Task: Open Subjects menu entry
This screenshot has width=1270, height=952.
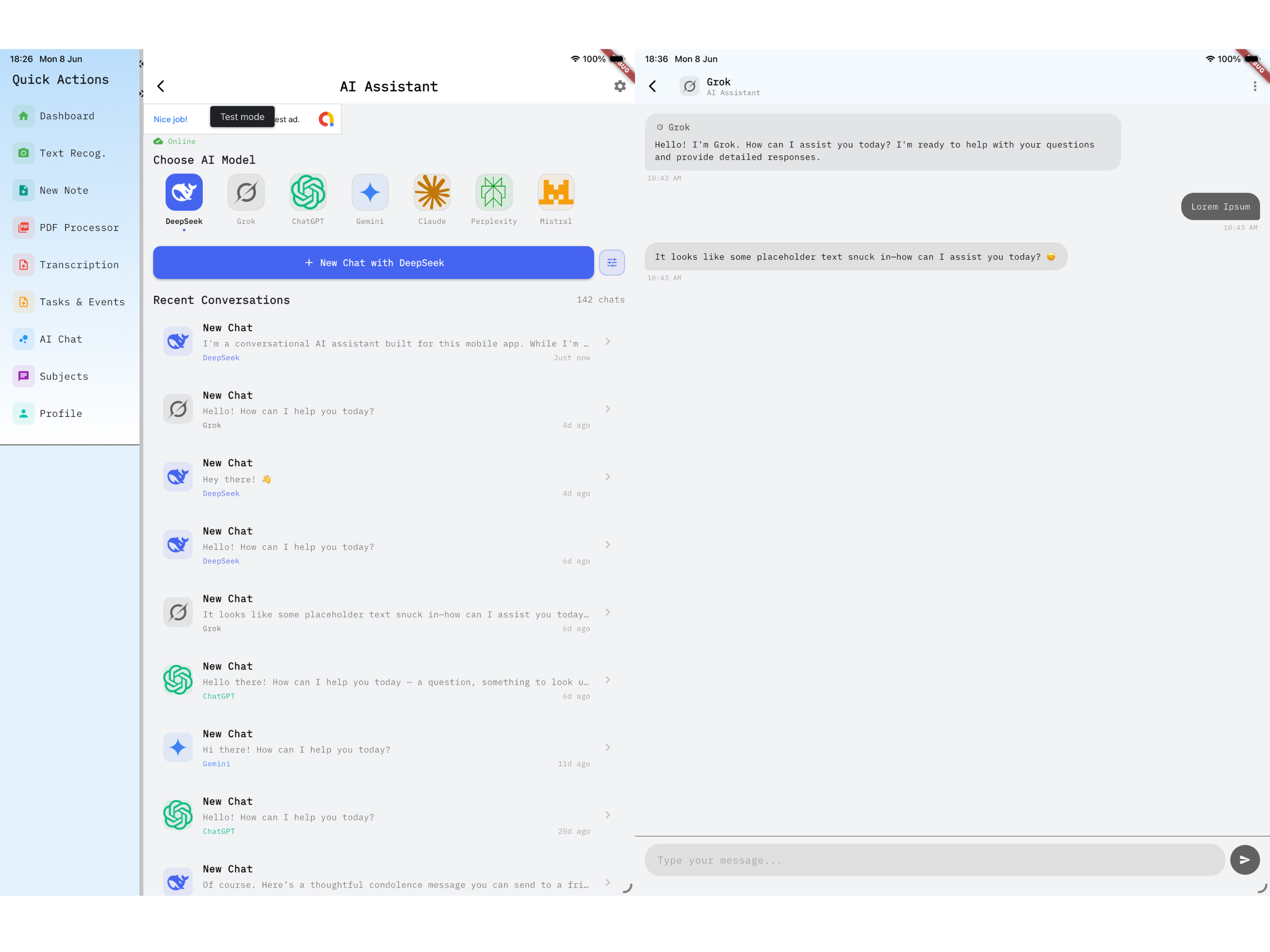Action: [x=70, y=376]
